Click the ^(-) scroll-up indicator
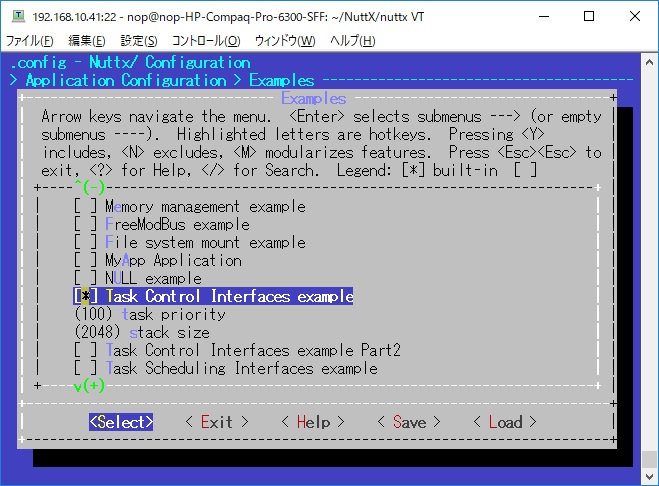Screen dimensions: 659x486 [x=89, y=188]
